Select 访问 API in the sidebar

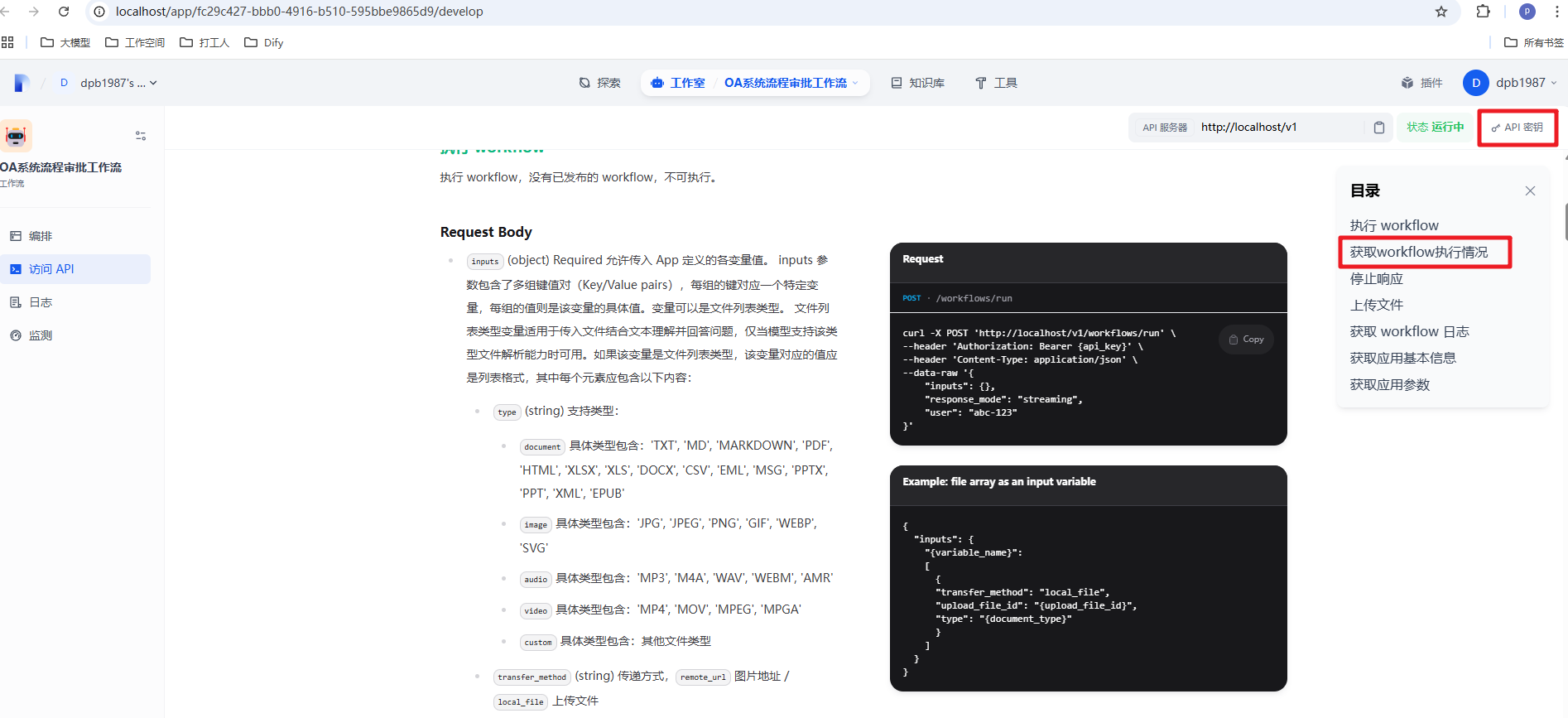pos(51,269)
